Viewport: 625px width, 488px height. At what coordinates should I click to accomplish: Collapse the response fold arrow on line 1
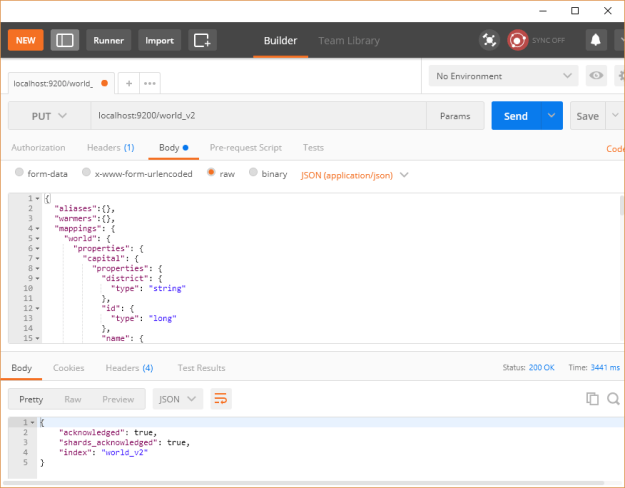click(33, 423)
